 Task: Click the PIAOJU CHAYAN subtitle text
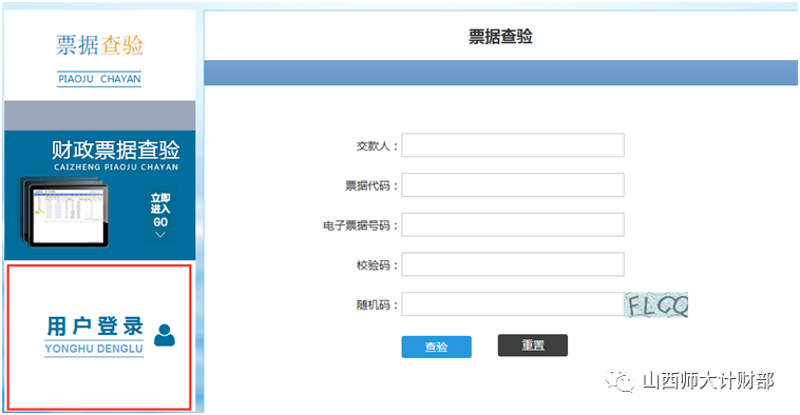click(99, 79)
